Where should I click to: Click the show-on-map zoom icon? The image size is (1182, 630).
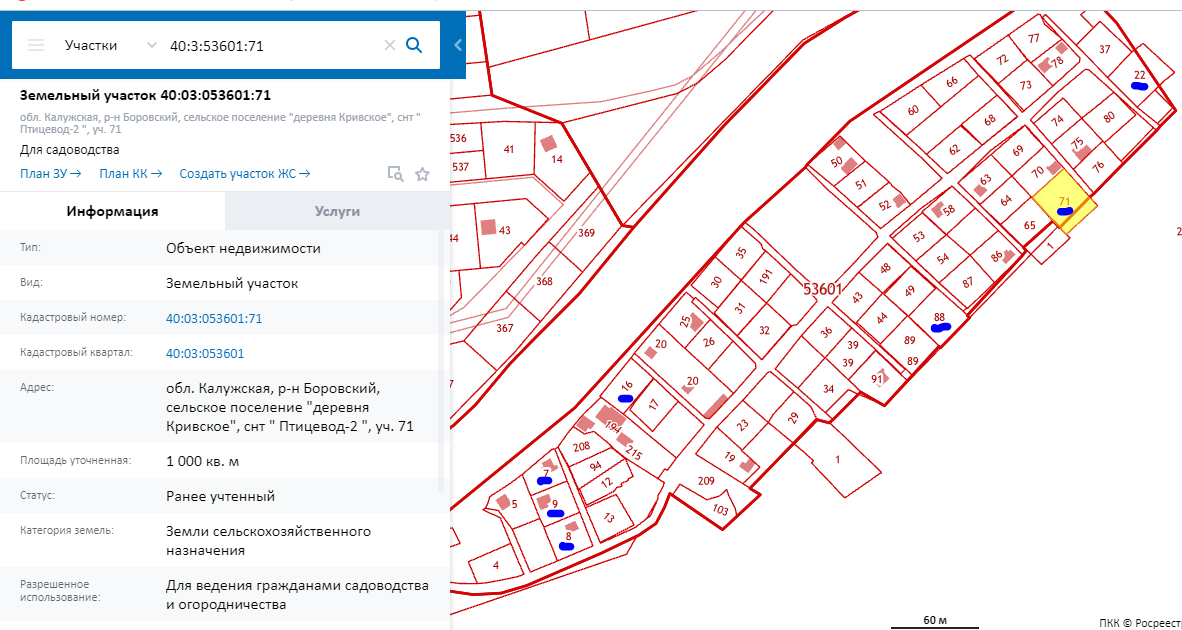[x=395, y=174]
